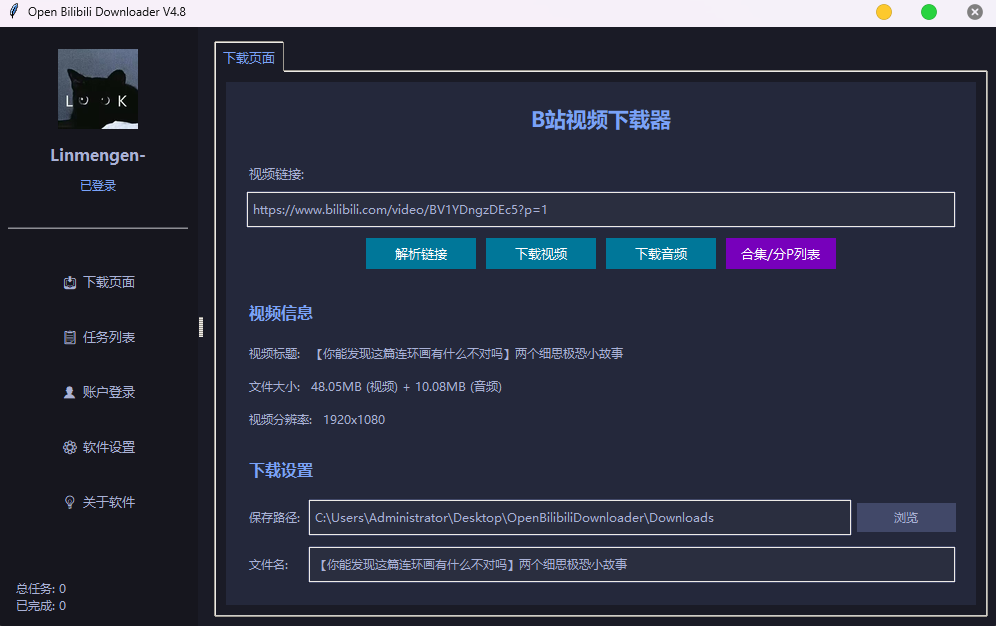Screen dimensions: 996x626
Task: Click the 浏览 browse button
Action: point(906,517)
